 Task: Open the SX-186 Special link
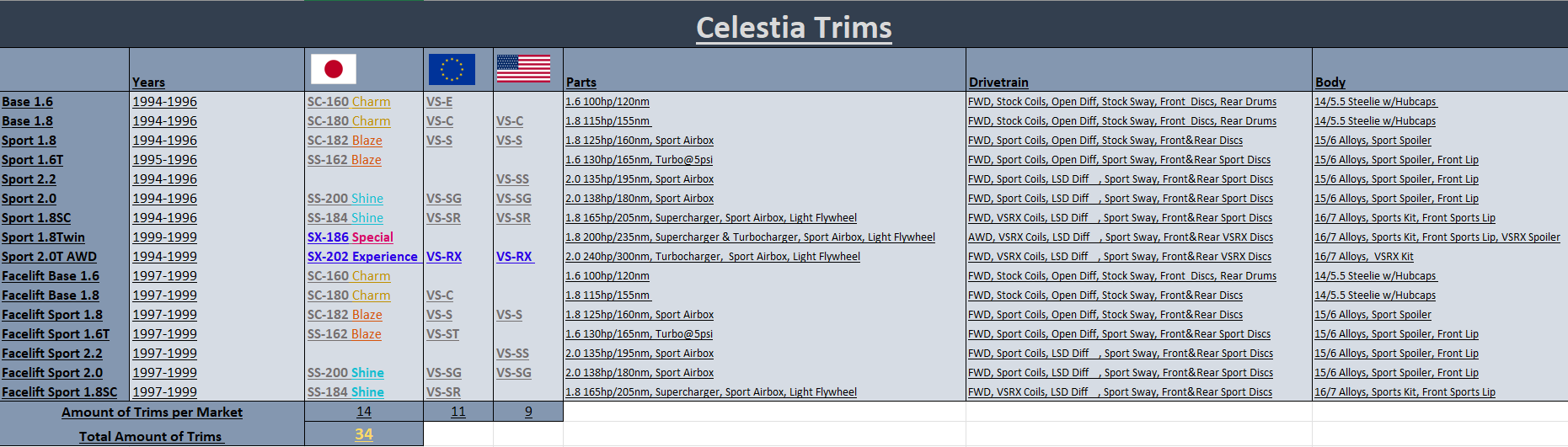click(x=351, y=237)
